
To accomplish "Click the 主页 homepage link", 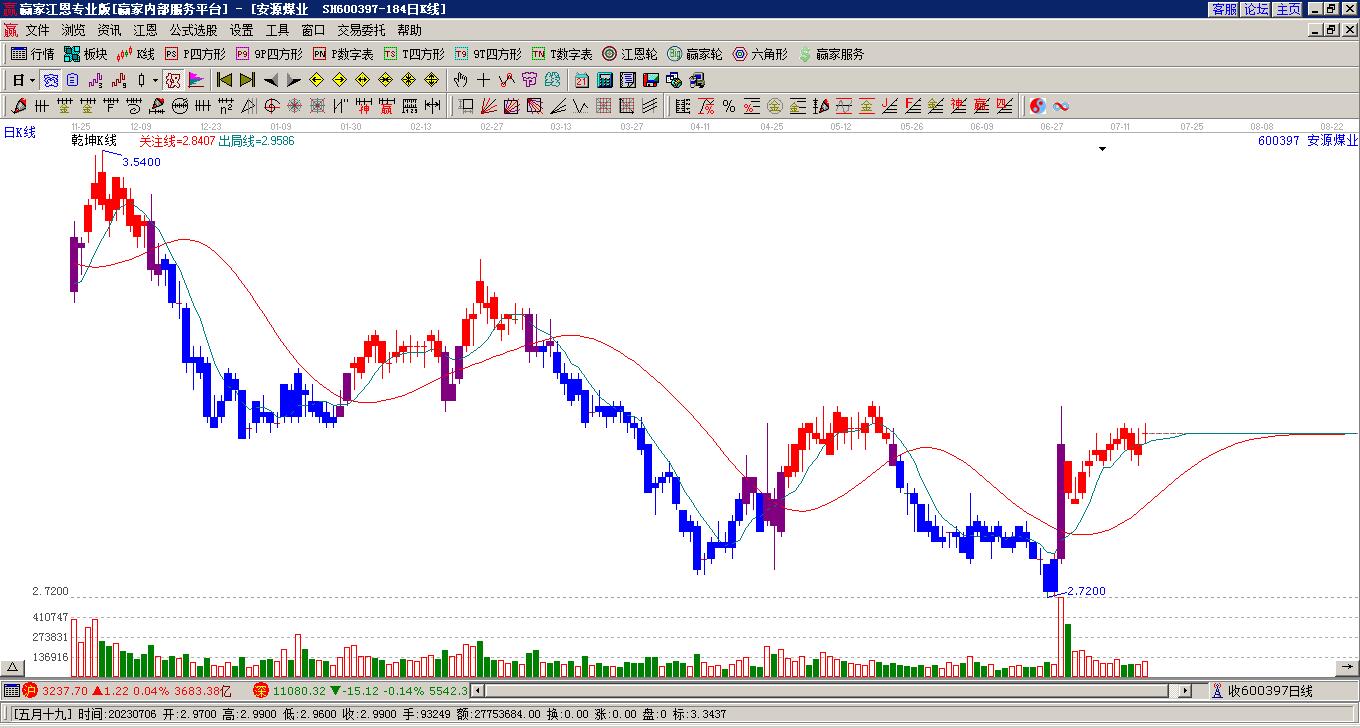I will [x=1288, y=9].
